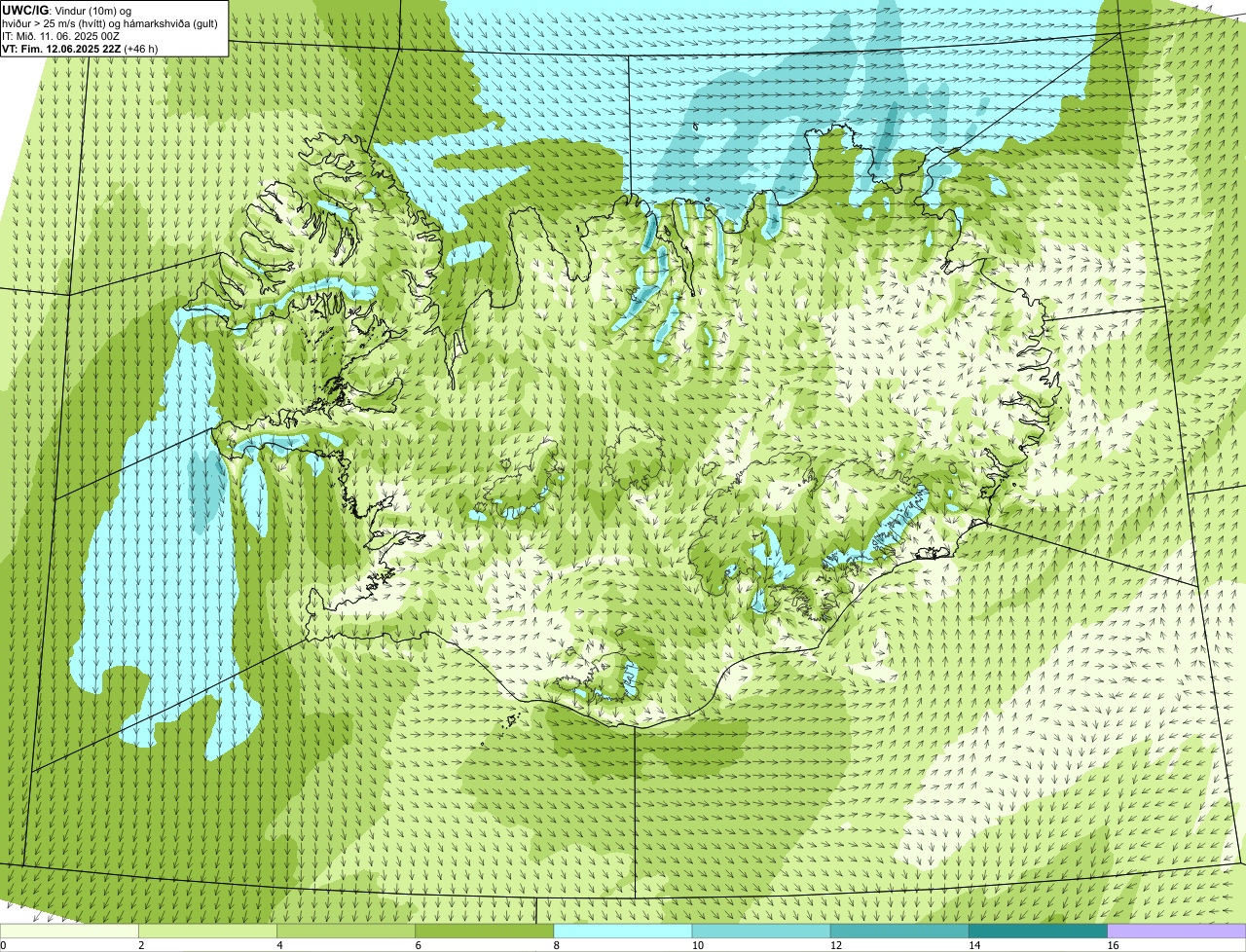Viewport: 1246px width, 952px height.
Task: Click the 8–10 m/s light cyan legend swatch
Action: 623,932
